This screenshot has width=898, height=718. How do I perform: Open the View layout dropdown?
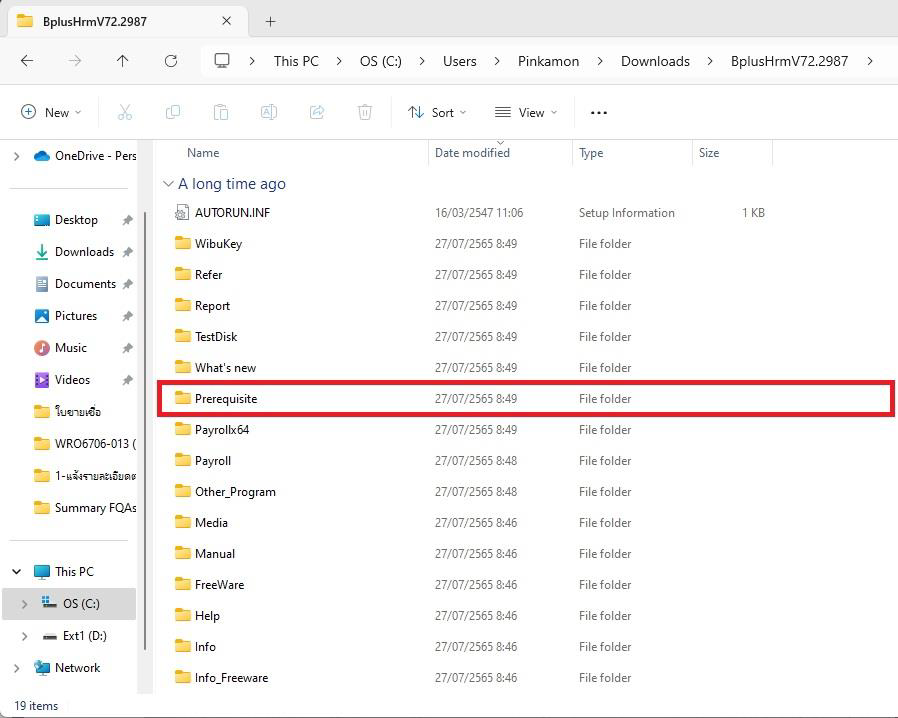click(526, 113)
